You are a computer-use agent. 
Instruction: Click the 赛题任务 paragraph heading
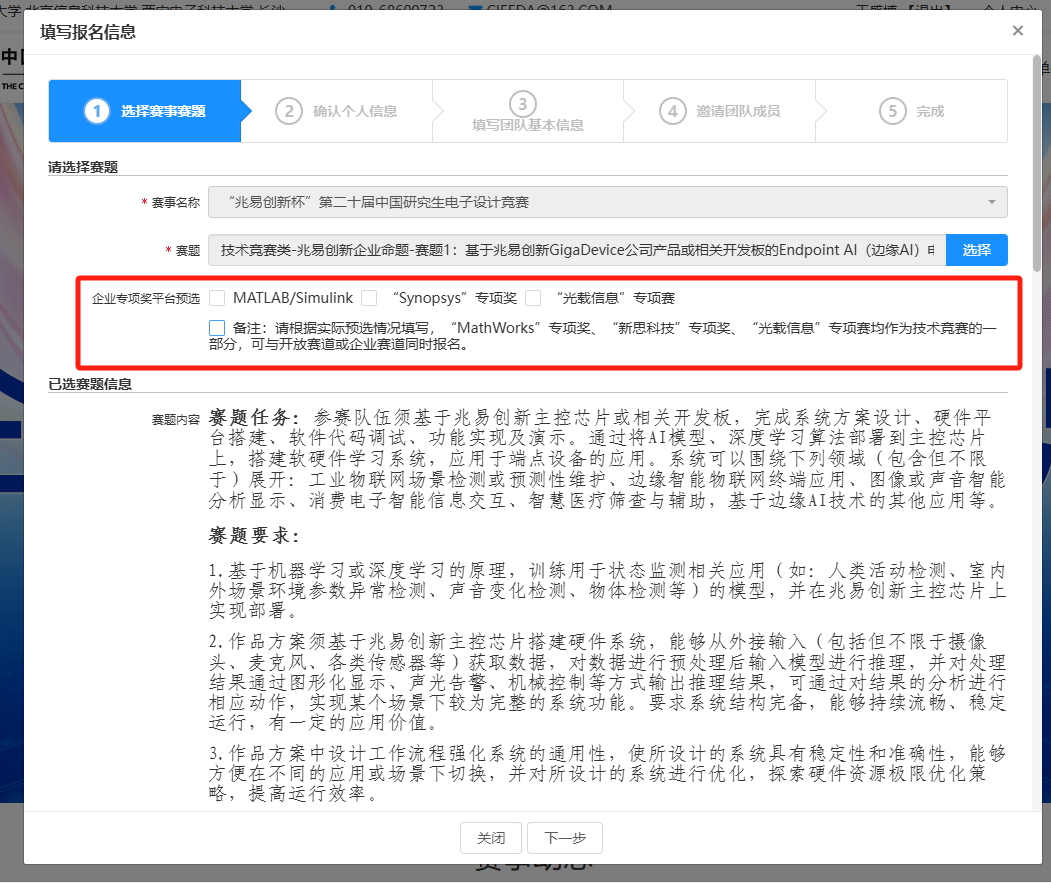254,418
